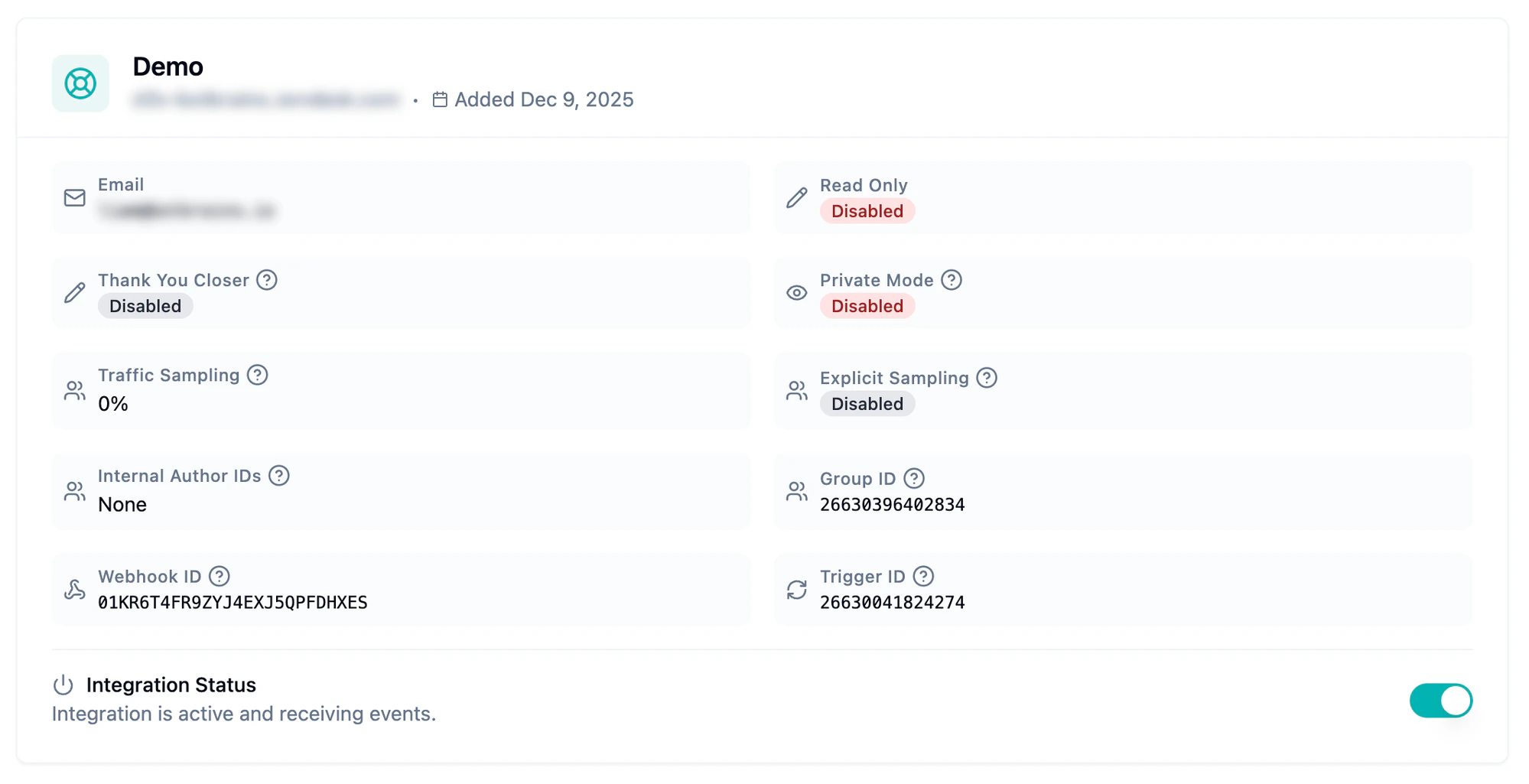Select the Trigger ID value 26630041824274

893,603
